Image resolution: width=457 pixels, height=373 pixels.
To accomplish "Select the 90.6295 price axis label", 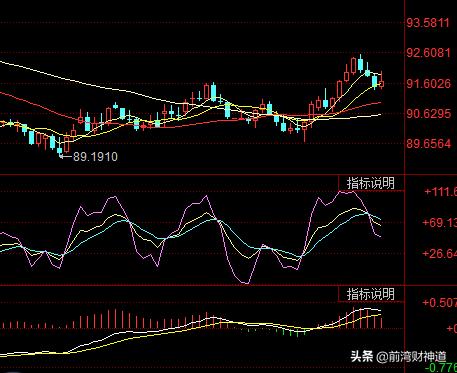I will 428,114.
